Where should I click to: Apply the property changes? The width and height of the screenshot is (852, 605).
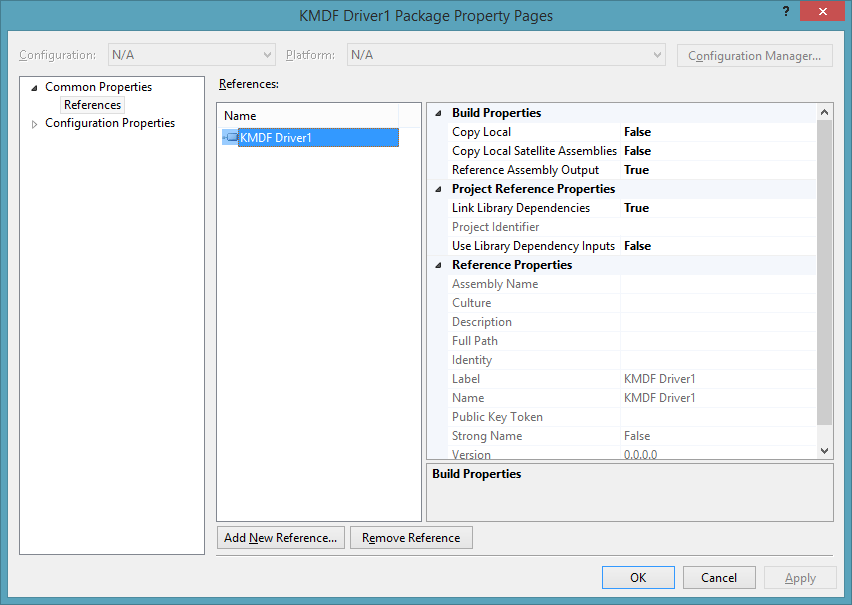[800, 577]
